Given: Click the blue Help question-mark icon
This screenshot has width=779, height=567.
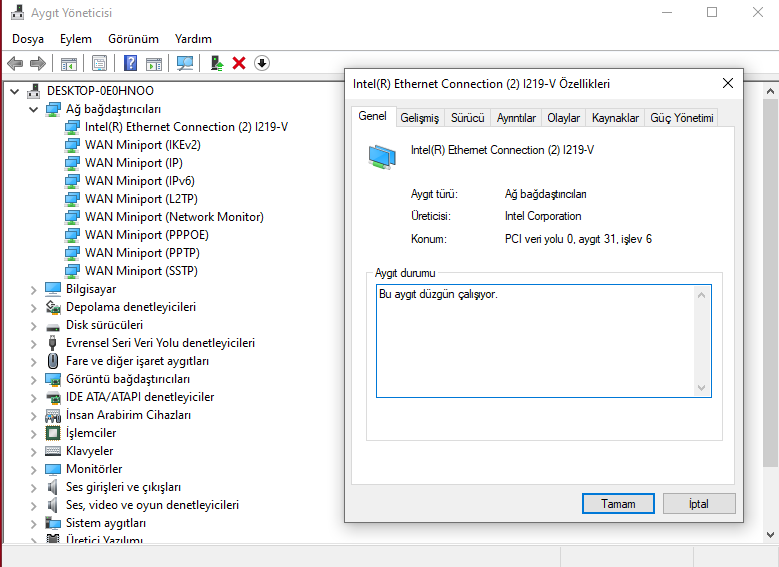Looking at the screenshot, I should (x=130, y=63).
